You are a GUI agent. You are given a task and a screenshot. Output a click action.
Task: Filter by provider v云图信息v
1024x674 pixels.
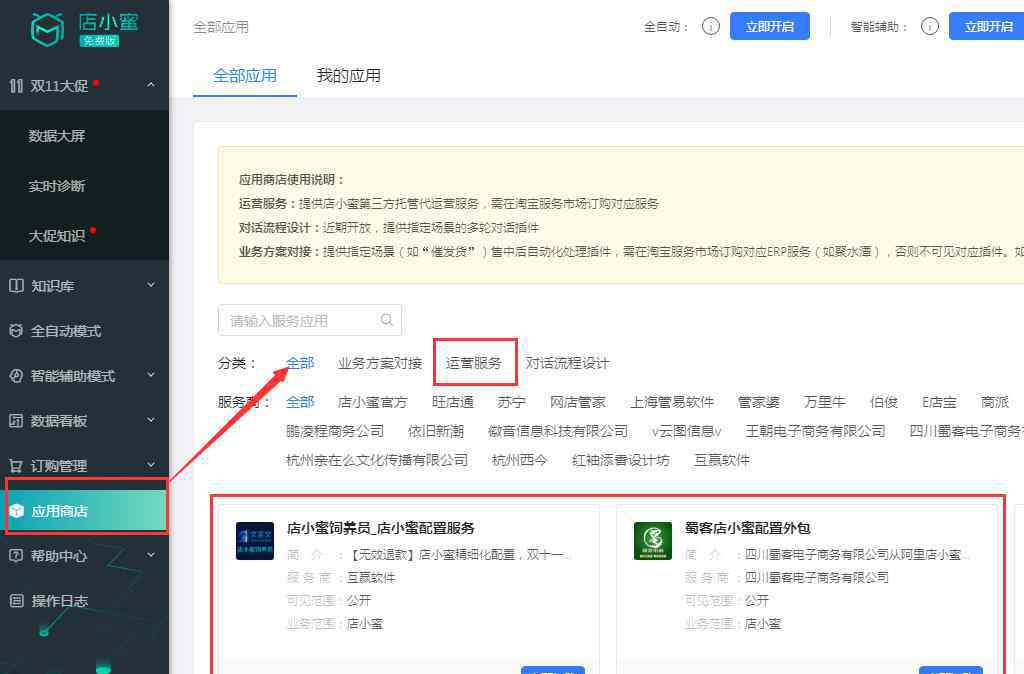point(686,431)
